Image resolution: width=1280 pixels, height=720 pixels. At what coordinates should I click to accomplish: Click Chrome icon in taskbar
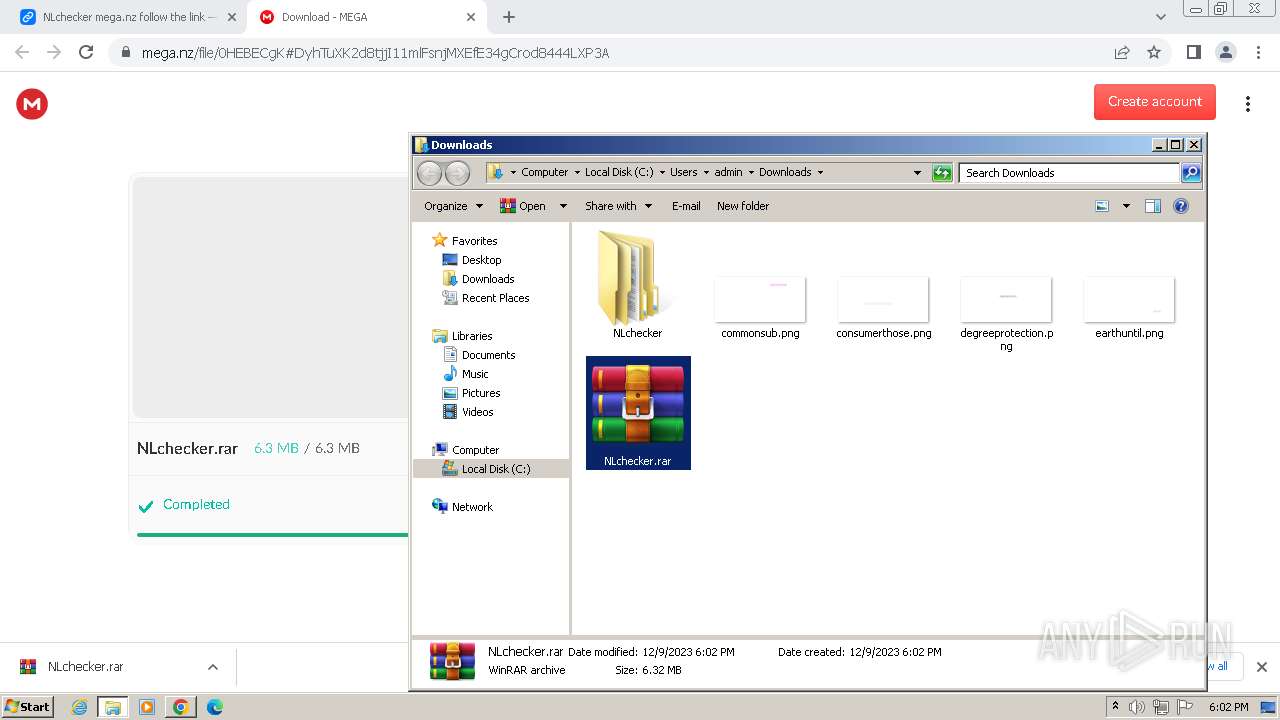pyautogui.click(x=180, y=707)
